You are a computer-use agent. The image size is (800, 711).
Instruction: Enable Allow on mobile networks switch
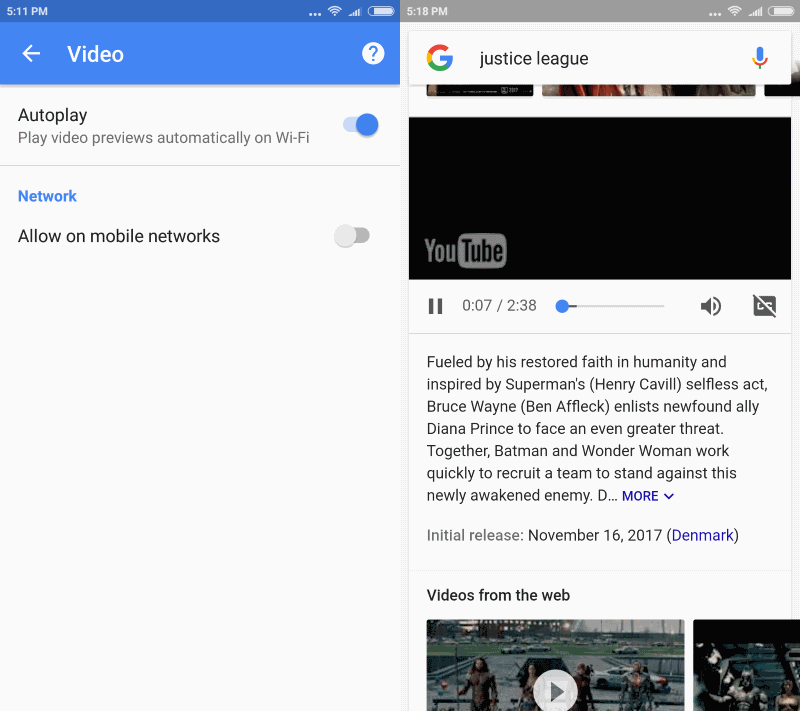352,236
